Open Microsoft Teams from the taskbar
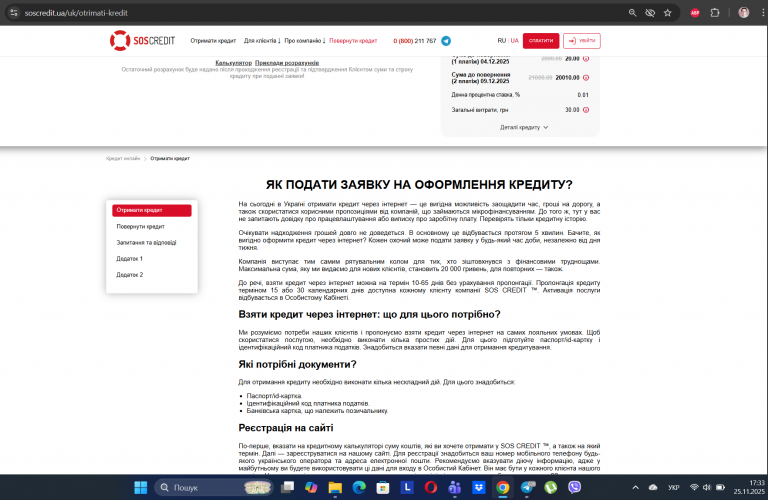768x500 pixels. [x=455, y=487]
